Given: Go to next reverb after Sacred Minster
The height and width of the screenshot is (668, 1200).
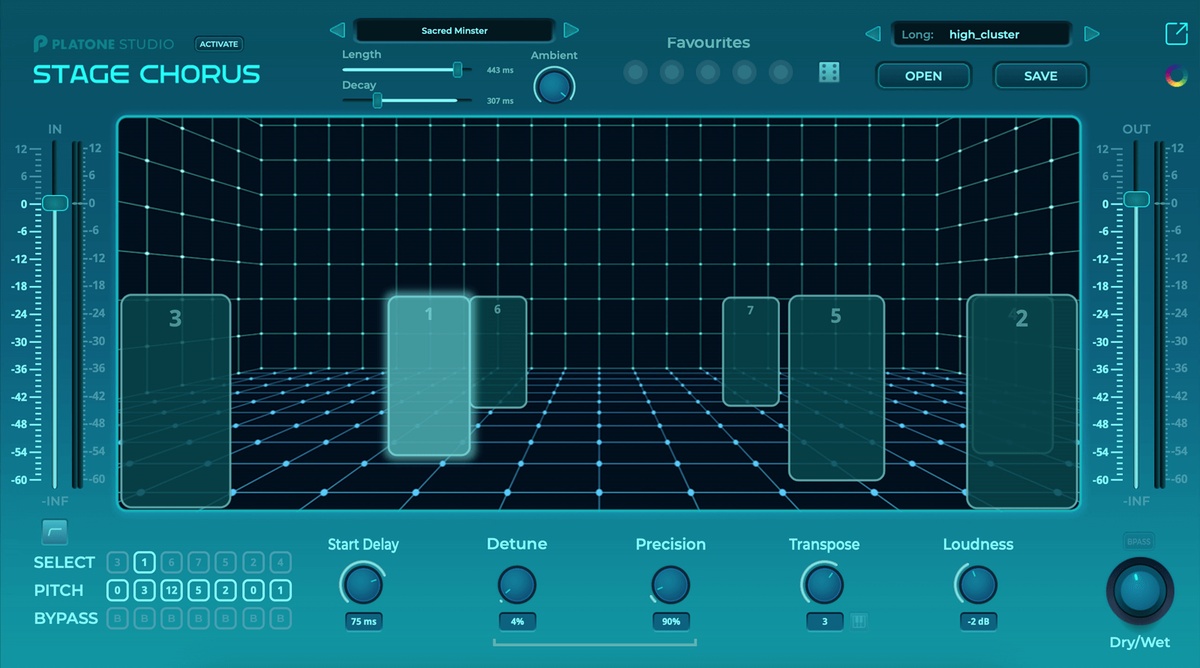Looking at the screenshot, I should click(x=571, y=31).
